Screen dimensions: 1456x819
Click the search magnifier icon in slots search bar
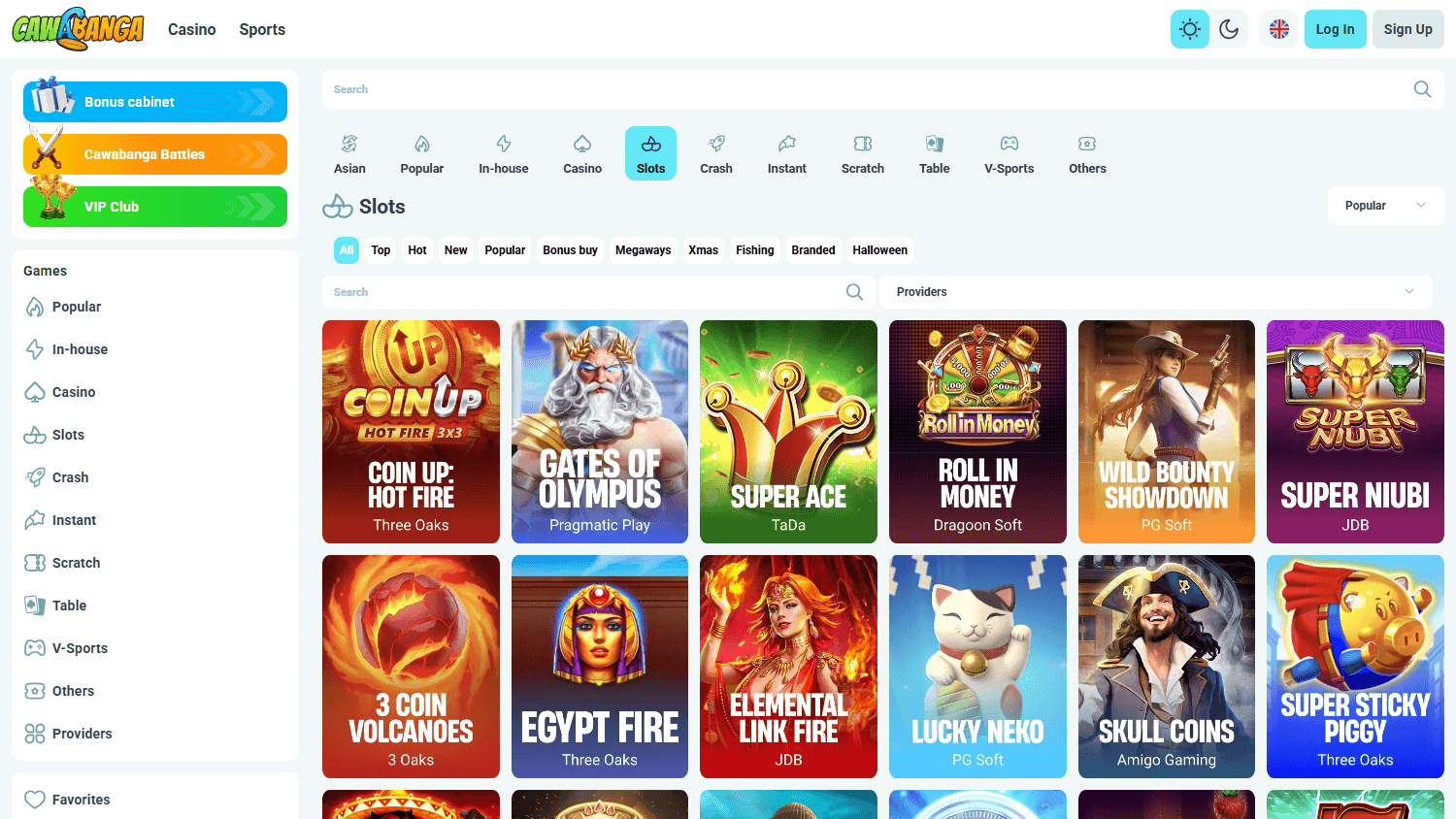pyautogui.click(x=854, y=291)
